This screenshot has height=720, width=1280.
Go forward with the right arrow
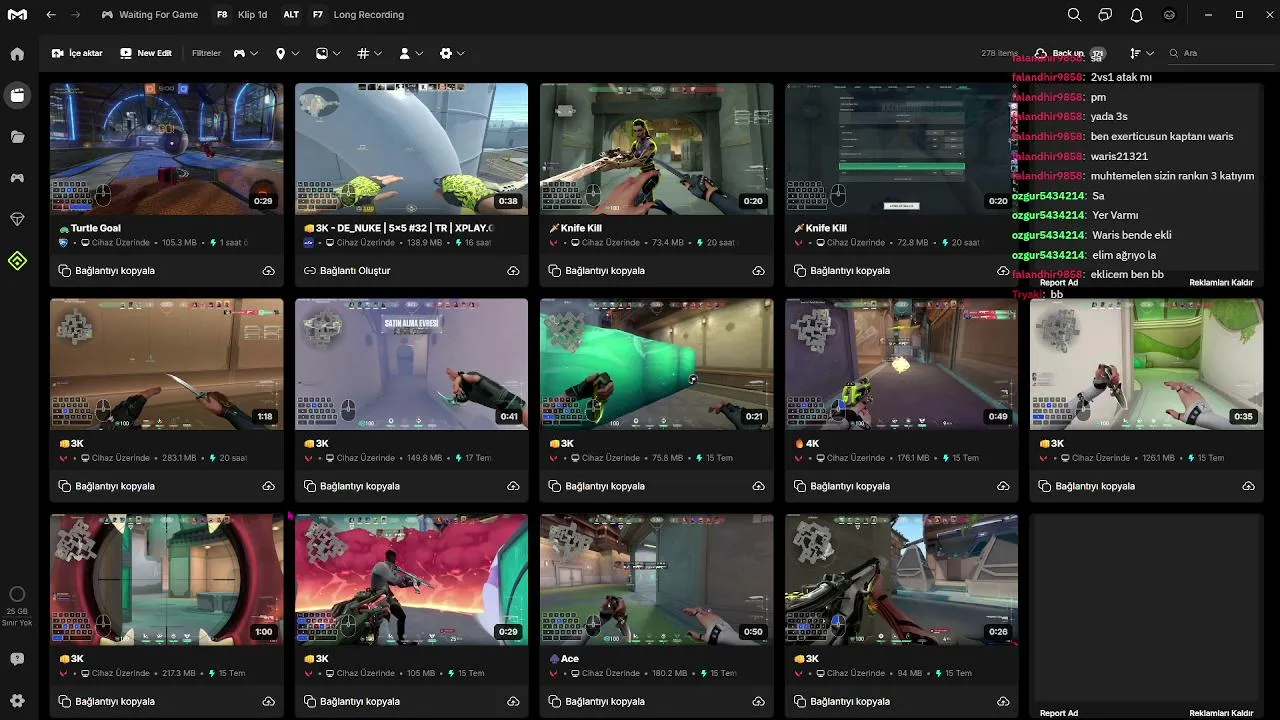[x=75, y=15]
